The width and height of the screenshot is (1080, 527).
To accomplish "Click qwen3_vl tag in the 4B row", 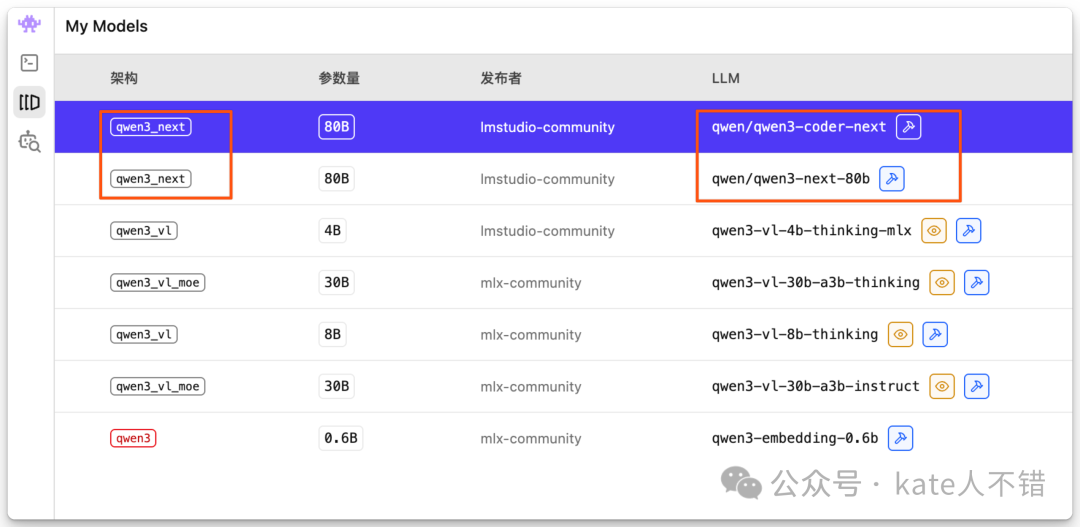I will coord(144,231).
